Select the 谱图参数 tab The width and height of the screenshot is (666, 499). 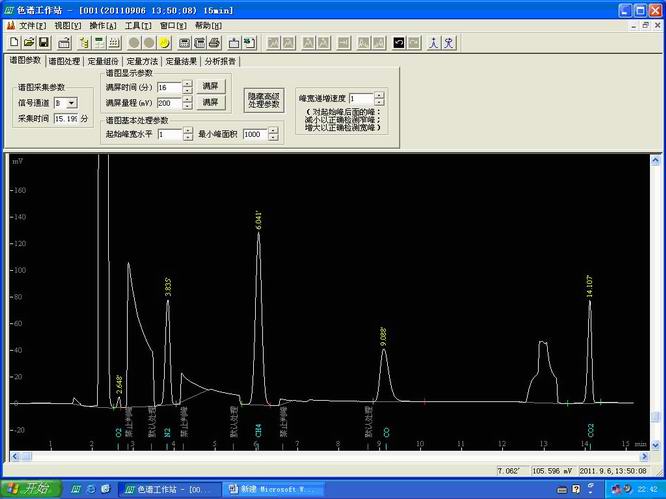[x=25, y=60]
